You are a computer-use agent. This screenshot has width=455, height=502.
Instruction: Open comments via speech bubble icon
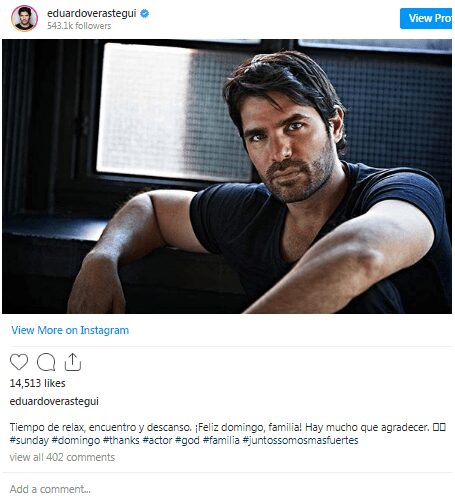(x=46, y=362)
